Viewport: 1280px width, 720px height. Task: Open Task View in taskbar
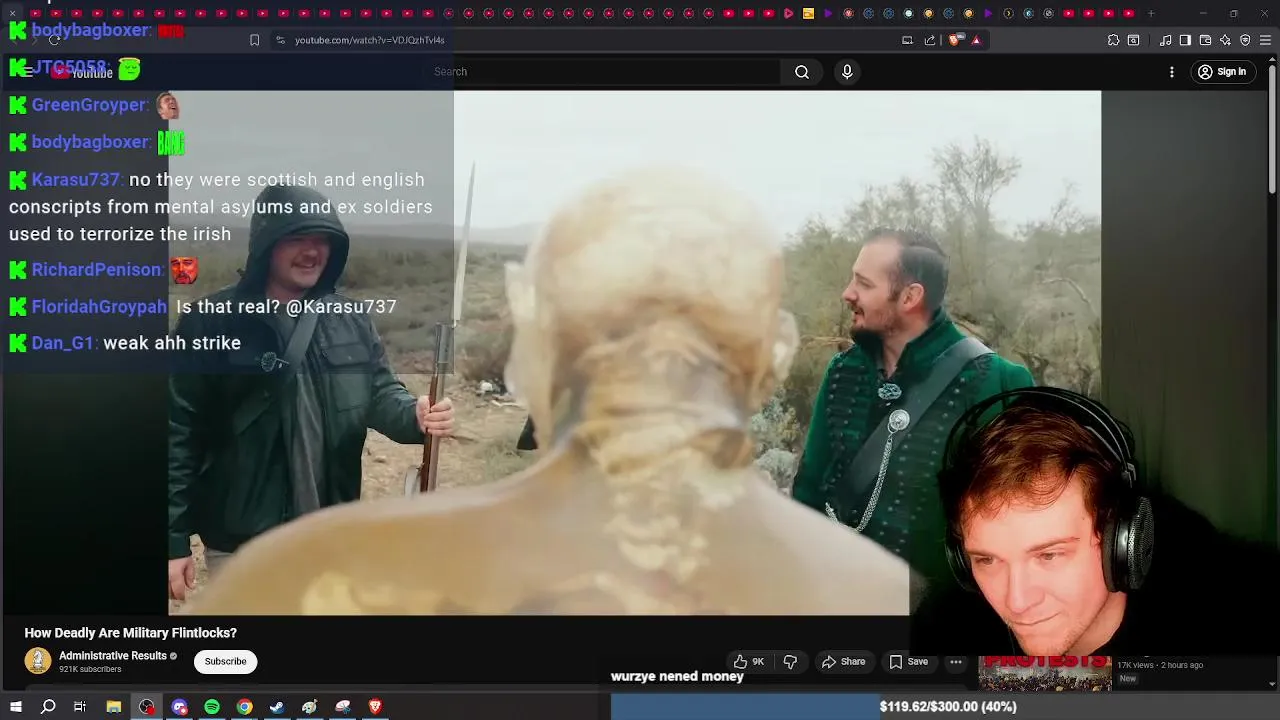(x=80, y=707)
